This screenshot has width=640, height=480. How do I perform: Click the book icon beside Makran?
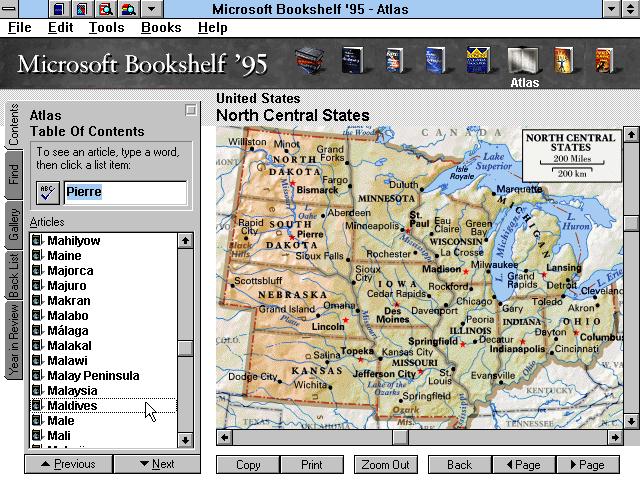click(37, 300)
